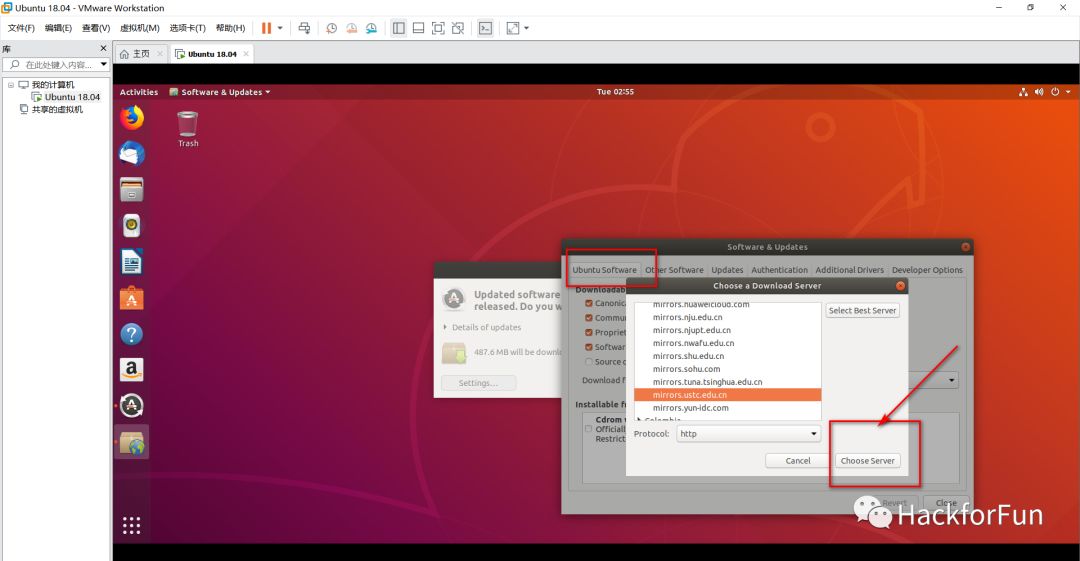Click the stretch guest display icon
Screen dimensions: 1080x561
point(513,28)
